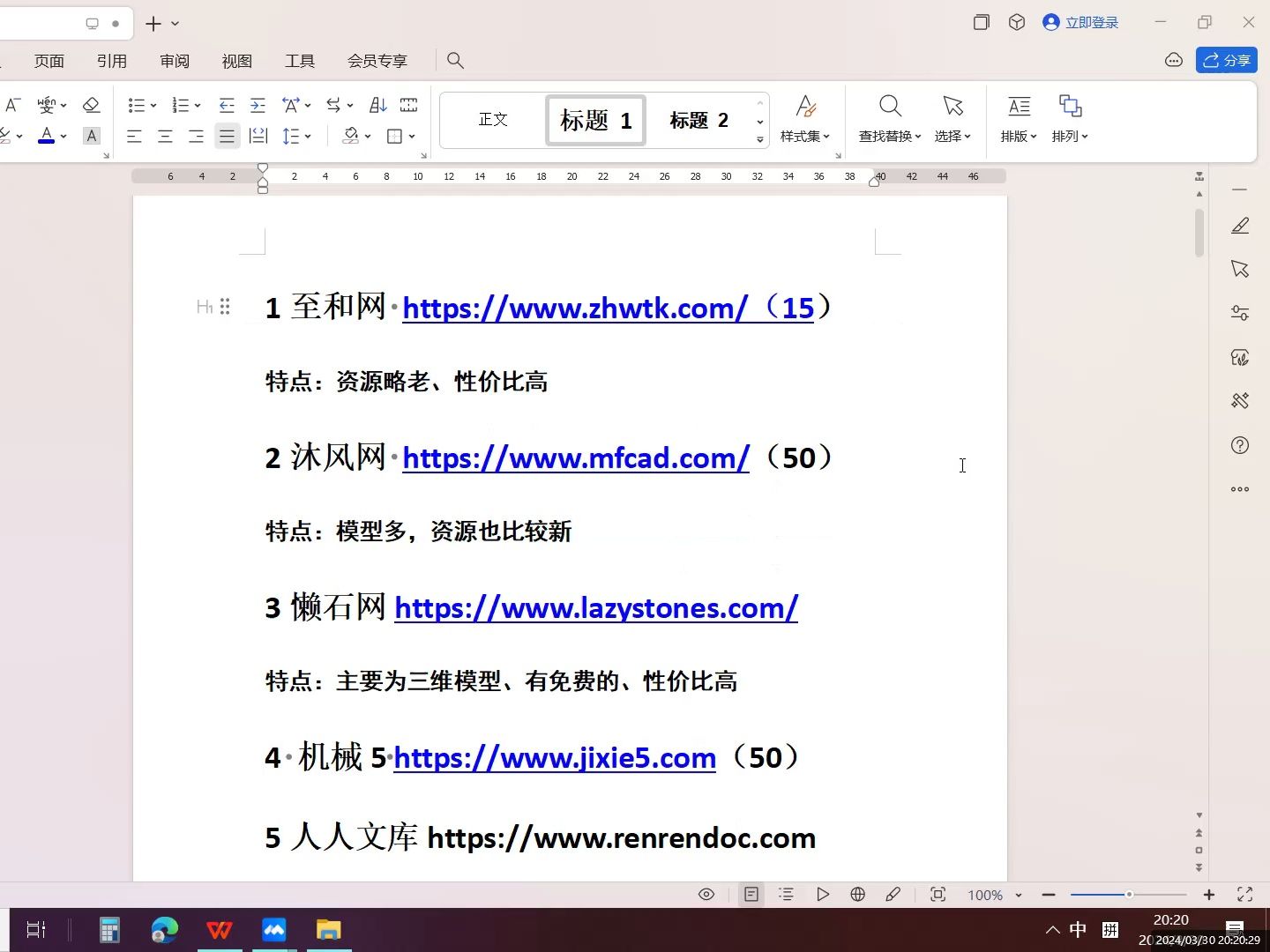Screen dimensions: 1270x952
Task: Open the 页面 menu tab
Action: tap(49, 61)
